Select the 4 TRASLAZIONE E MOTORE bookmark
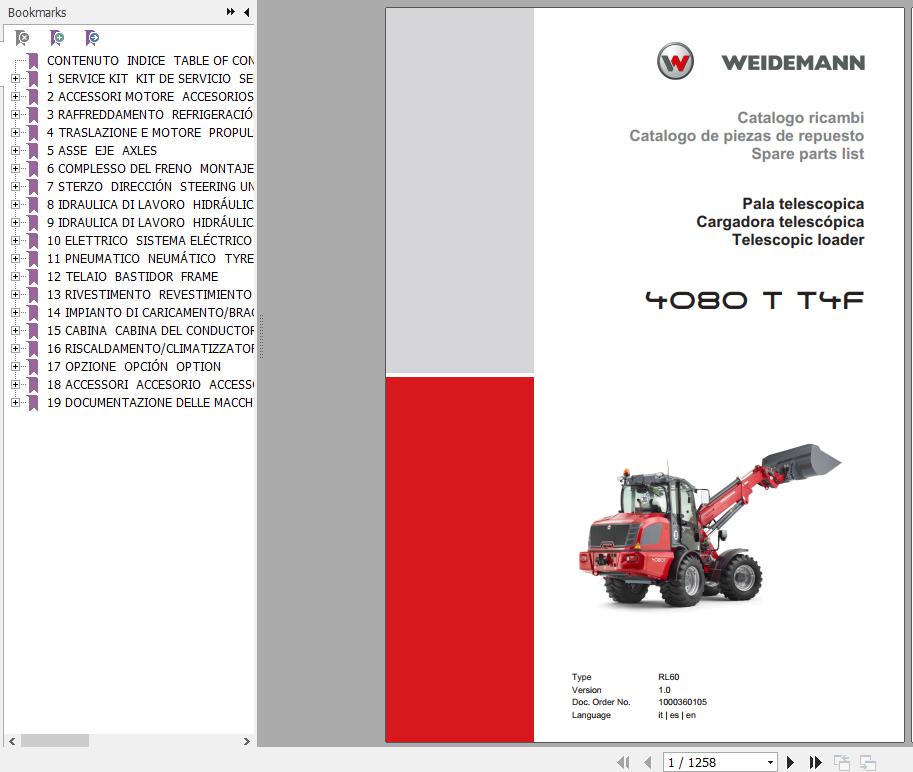This screenshot has width=913, height=772. click(x=150, y=133)
